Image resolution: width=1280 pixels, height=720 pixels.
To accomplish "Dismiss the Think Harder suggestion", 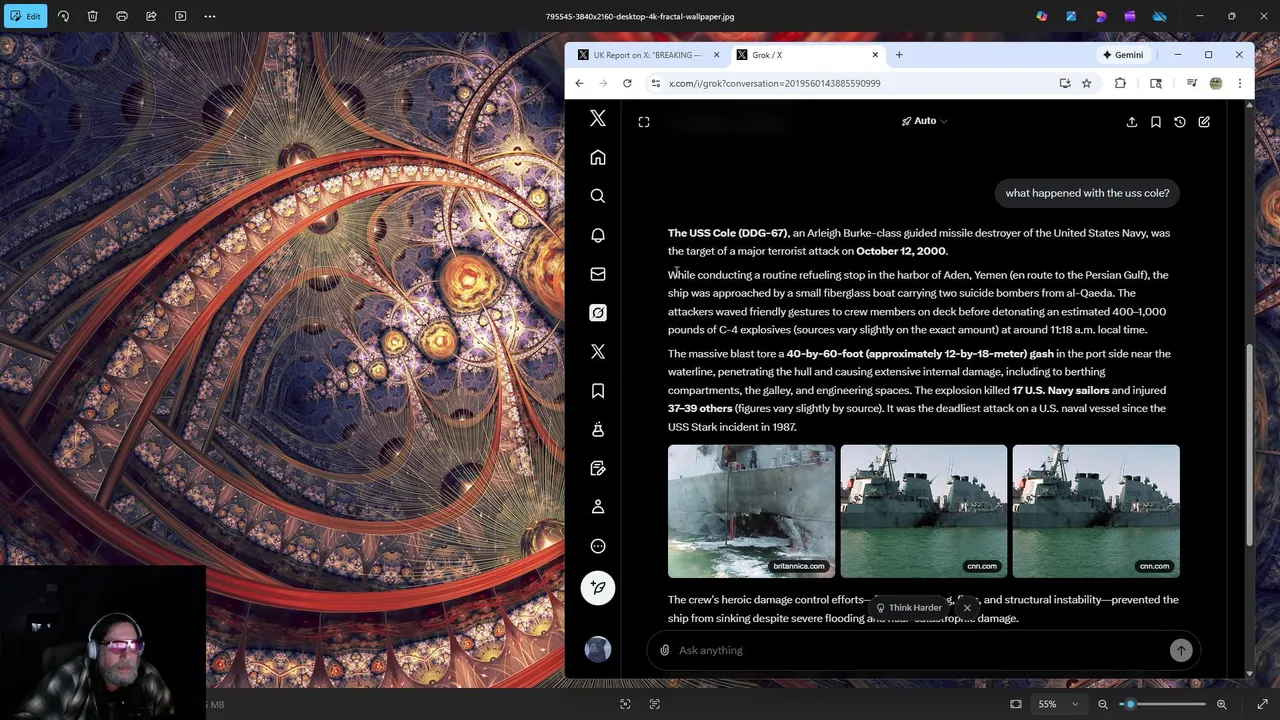I will pyautogui.click(x=967, y=608).
